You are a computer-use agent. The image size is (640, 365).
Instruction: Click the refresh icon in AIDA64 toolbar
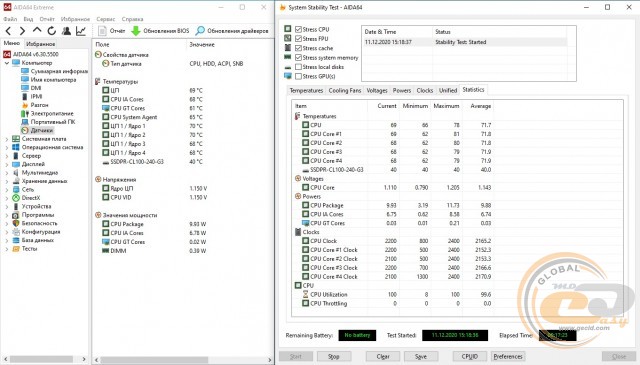(x=51, y=31)
